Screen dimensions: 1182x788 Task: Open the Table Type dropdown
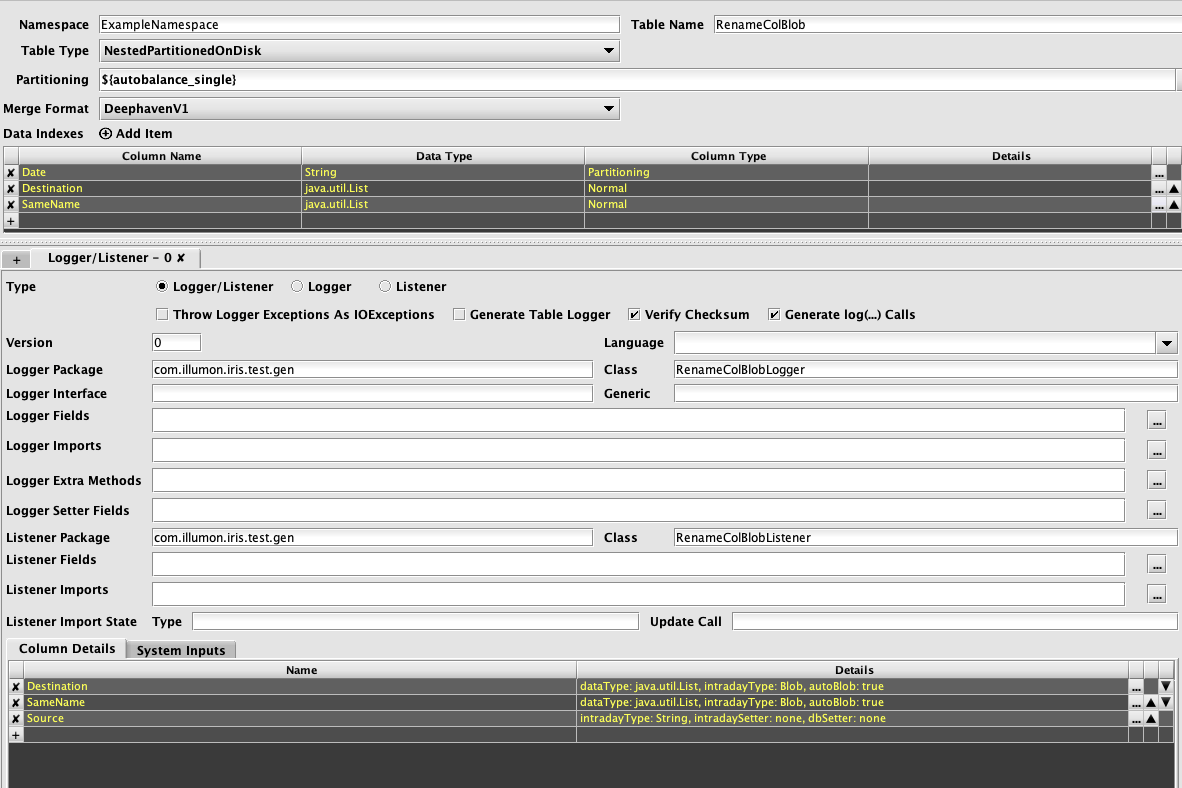coord(609,50)
